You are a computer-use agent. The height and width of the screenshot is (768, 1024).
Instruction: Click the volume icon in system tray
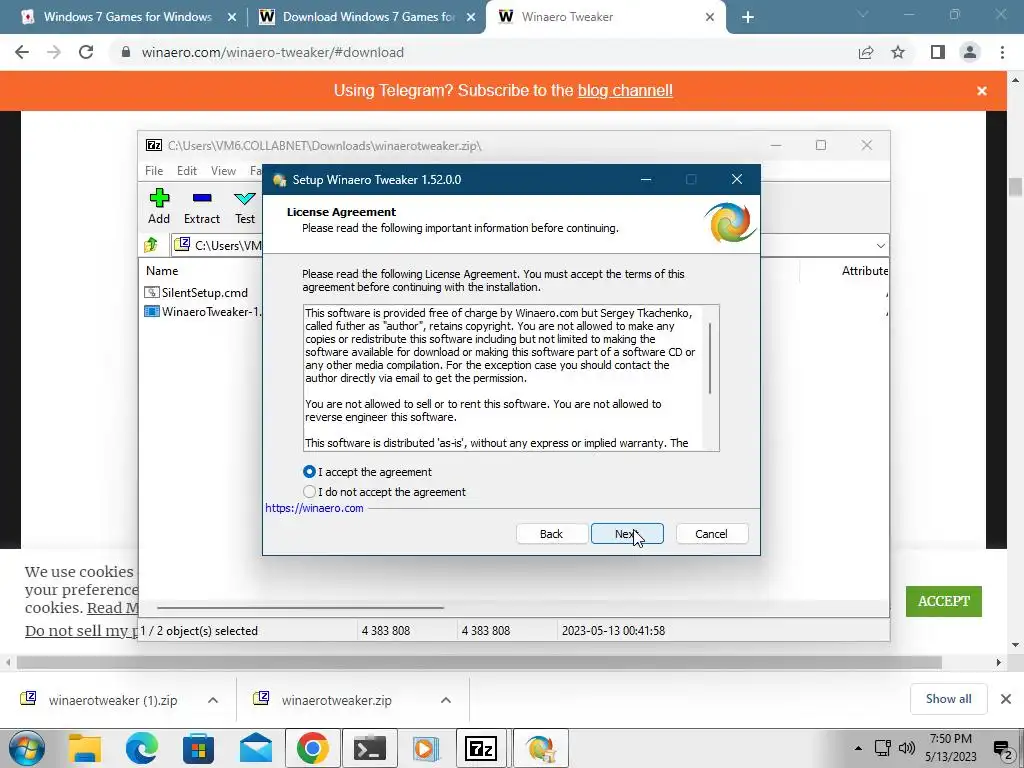click(906, 748)
